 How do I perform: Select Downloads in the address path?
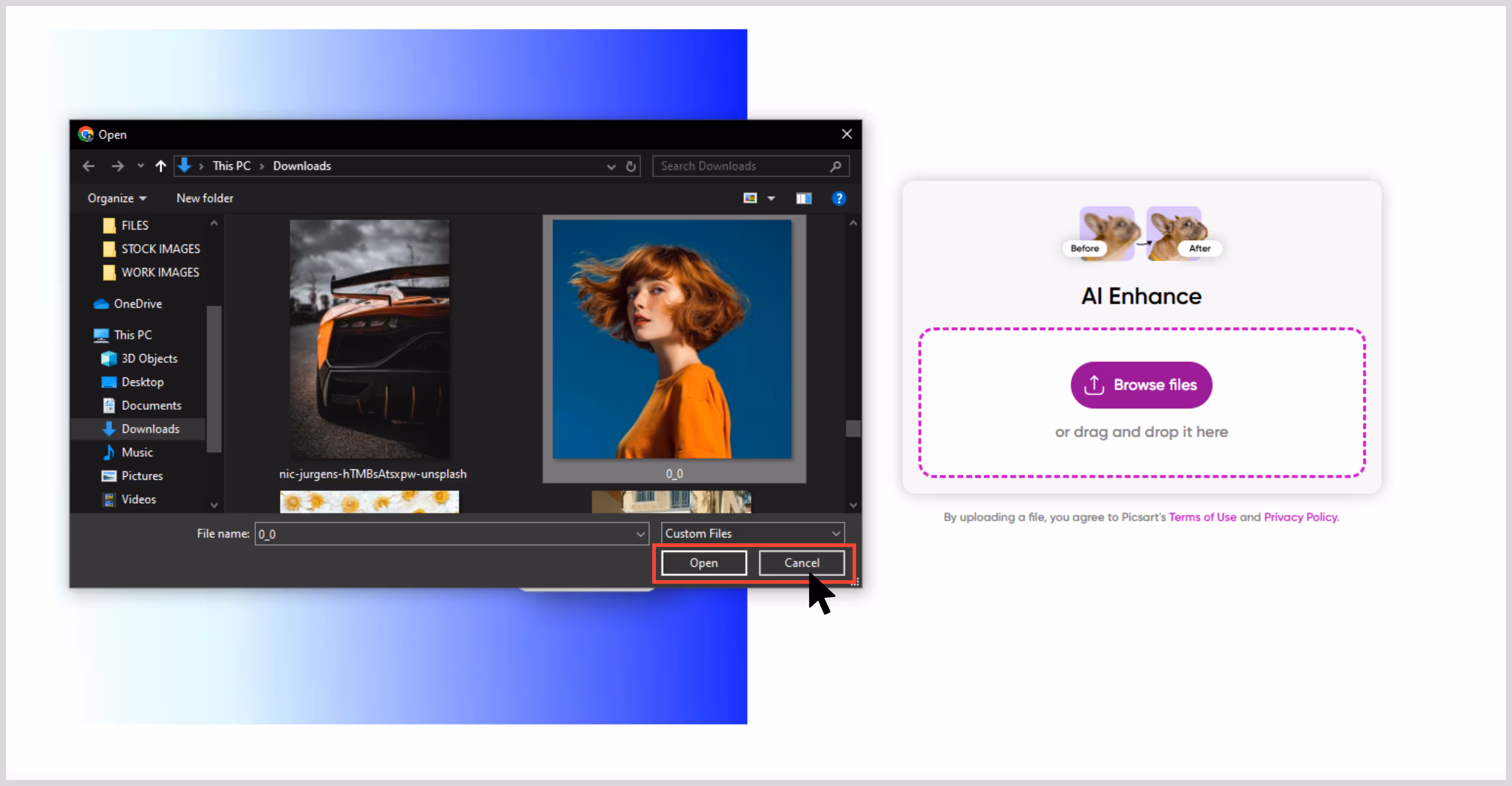click(x=302, y=166)
